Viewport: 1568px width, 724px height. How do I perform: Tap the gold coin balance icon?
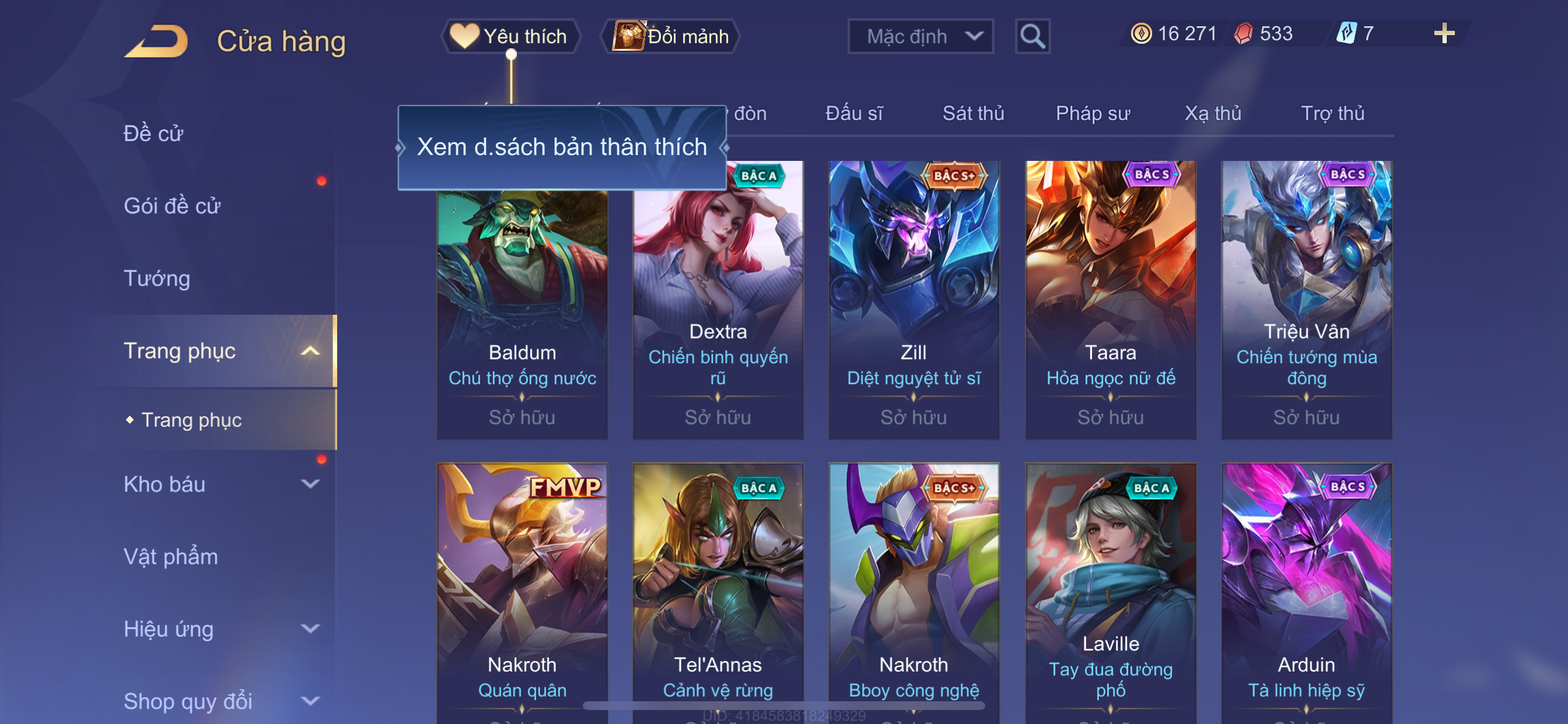pos(1140,33)
